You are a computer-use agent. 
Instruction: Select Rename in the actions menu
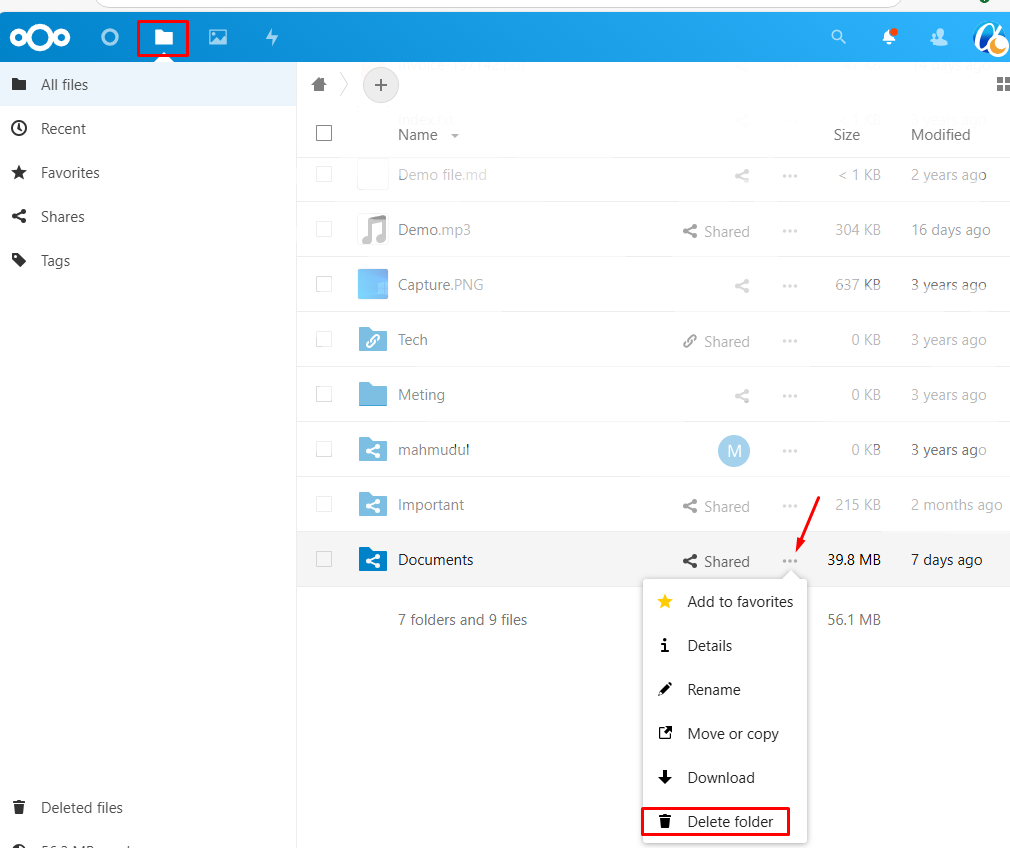(x=713, y=690)
